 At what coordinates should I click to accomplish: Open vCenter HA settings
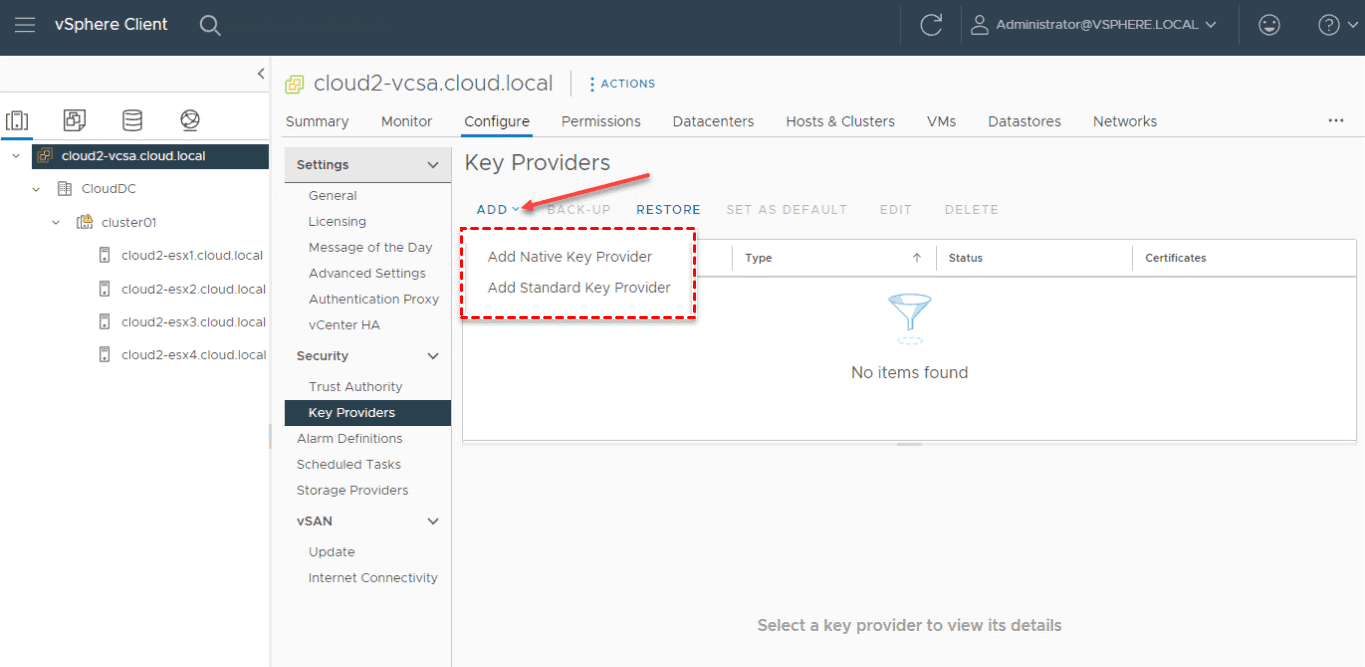click(344, 325)
